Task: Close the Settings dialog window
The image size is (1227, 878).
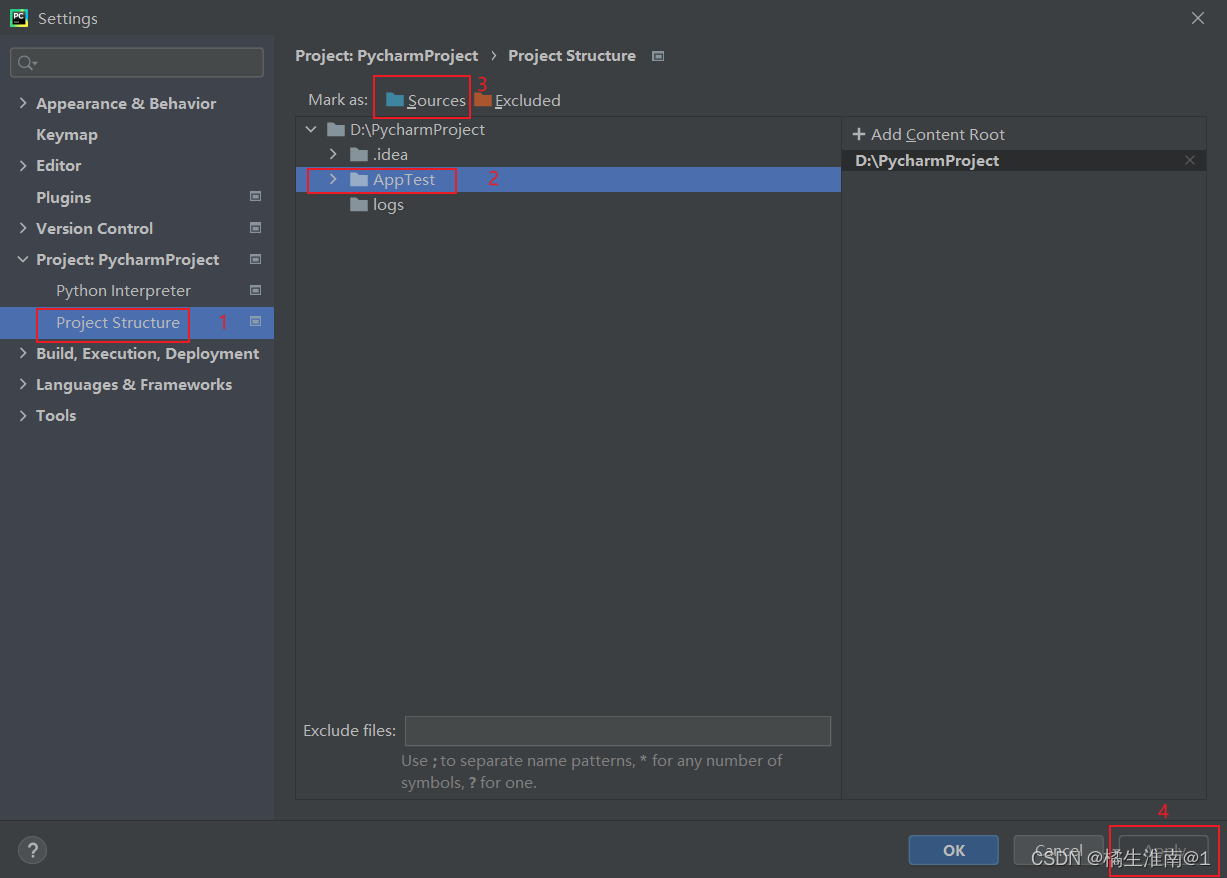Action: pos(1198,18)
